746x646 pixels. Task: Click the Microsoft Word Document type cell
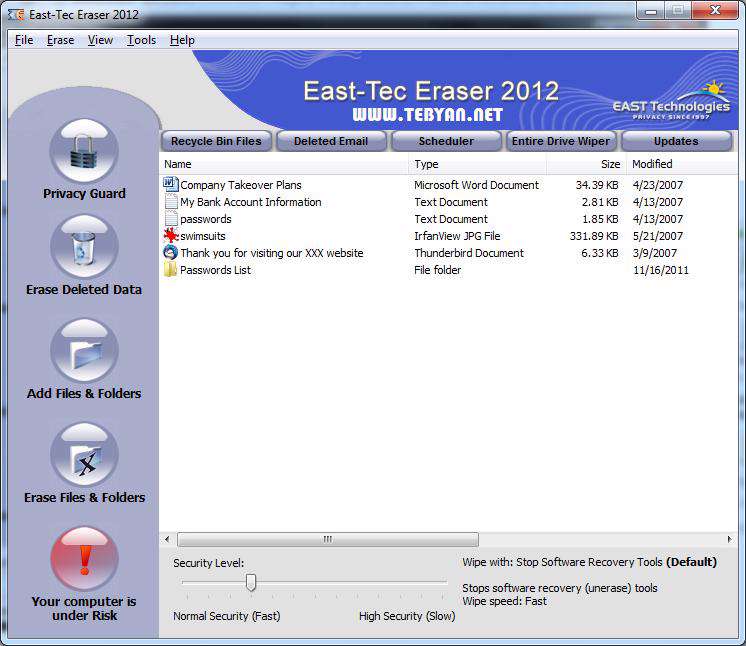pyautogui.click(x=476, y=185)
